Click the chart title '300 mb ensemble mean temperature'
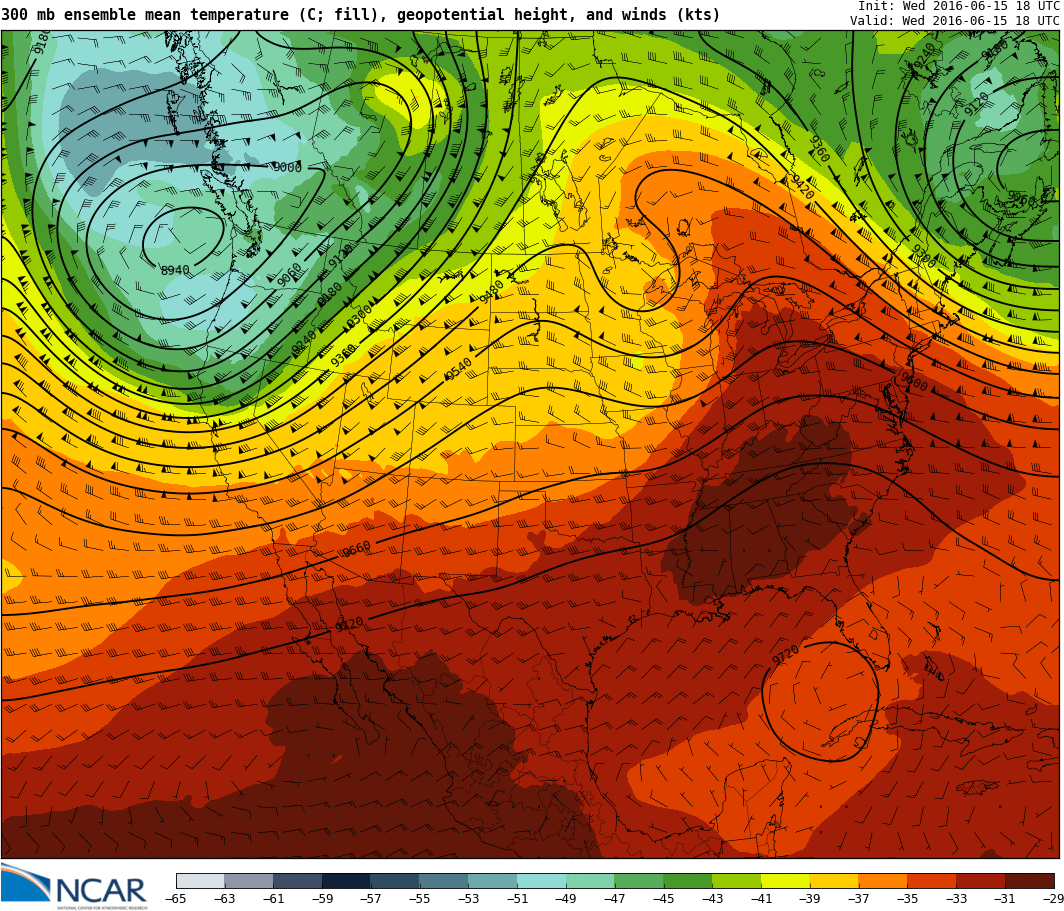Screen dimensions: 1064x911 click(x=145, y=14)
